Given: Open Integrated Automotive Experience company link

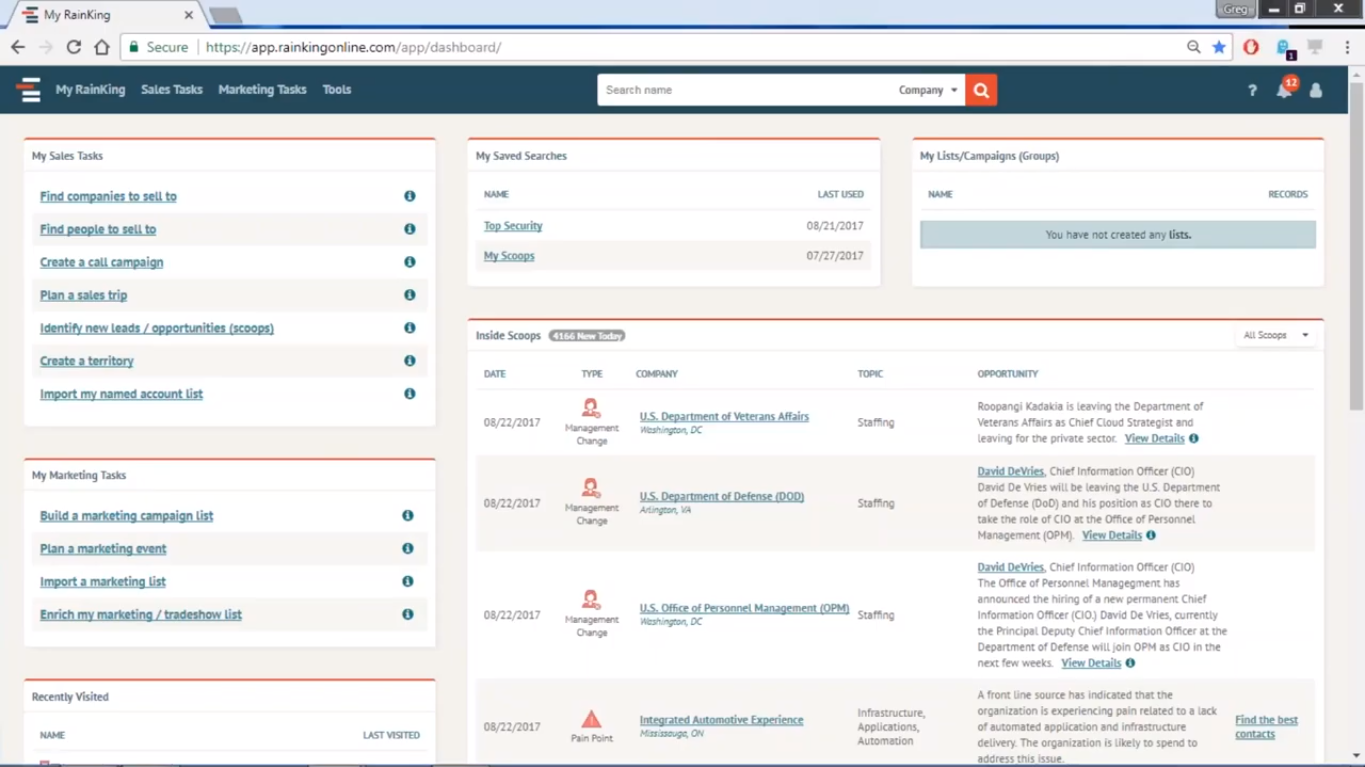Looking at the screenshot, I should (721, 720).
